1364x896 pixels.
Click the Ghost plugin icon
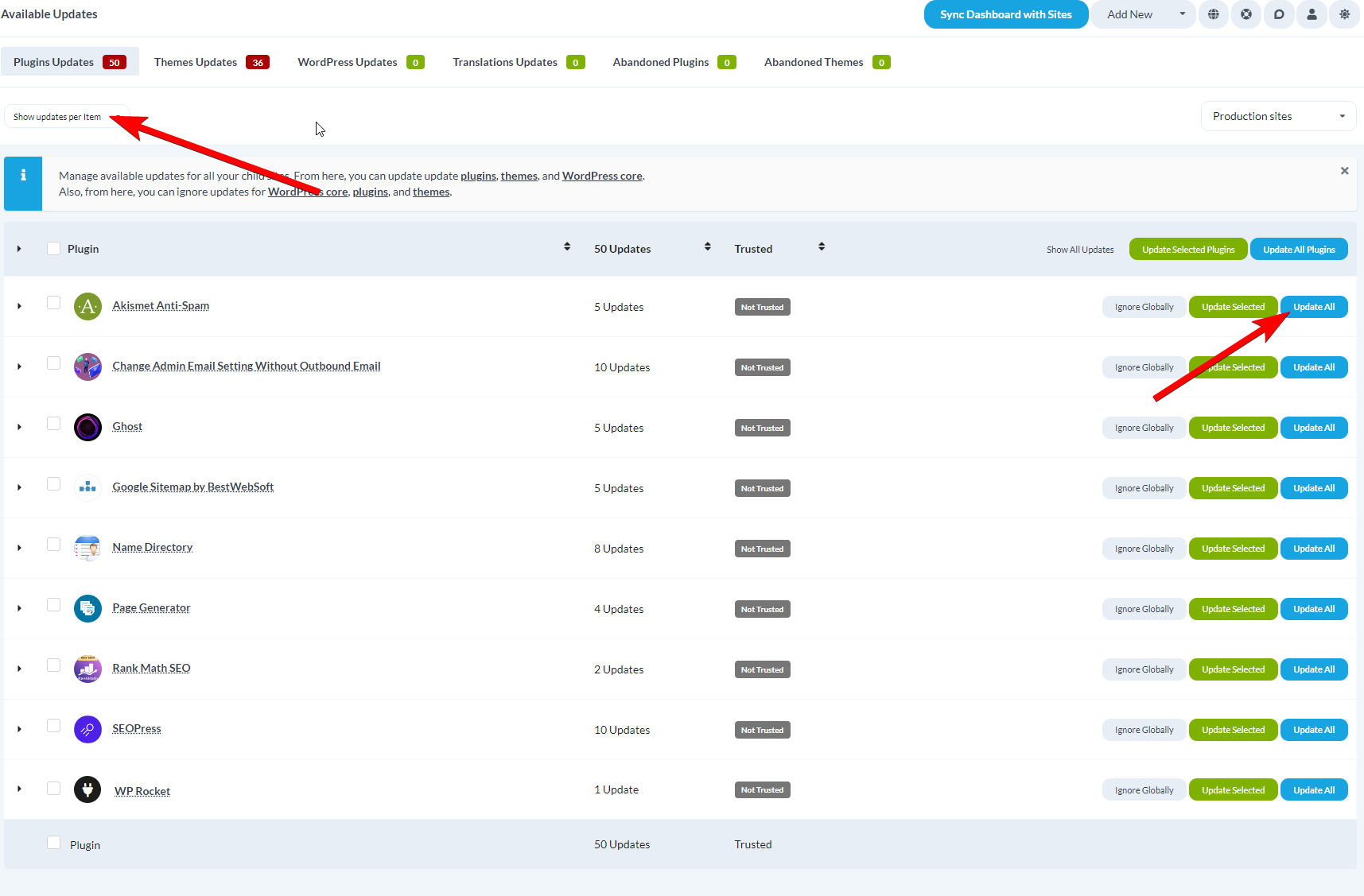point(87,427)
